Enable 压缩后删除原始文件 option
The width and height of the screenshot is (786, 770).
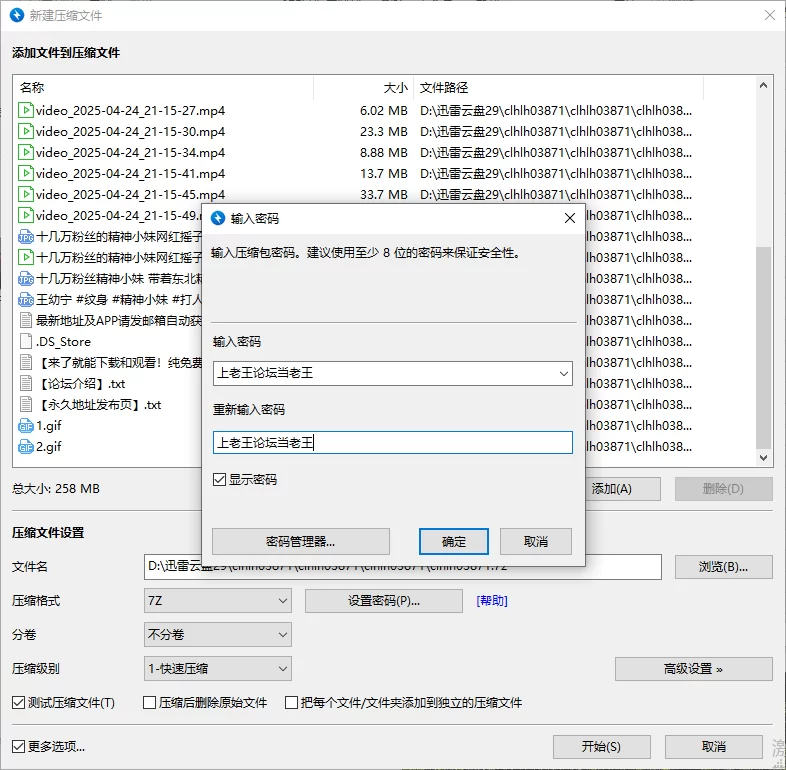click(x=150, y=703)
